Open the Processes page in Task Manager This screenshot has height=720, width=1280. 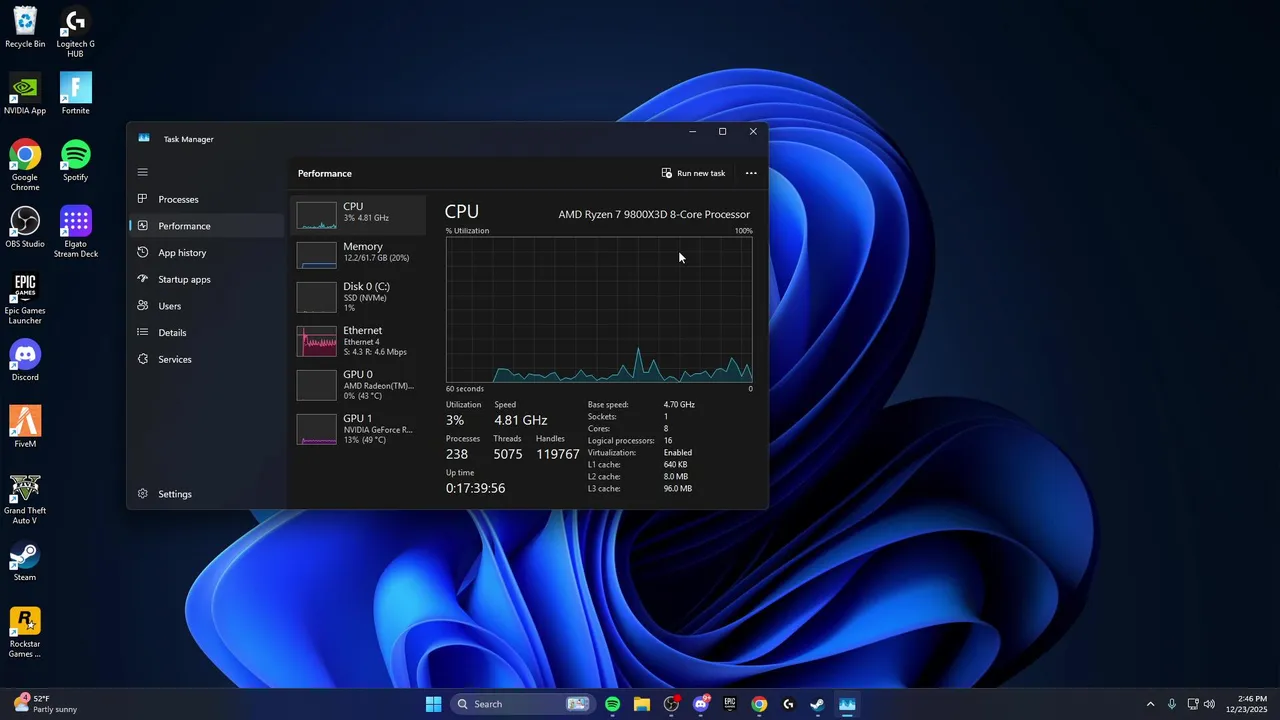[207, 199]
